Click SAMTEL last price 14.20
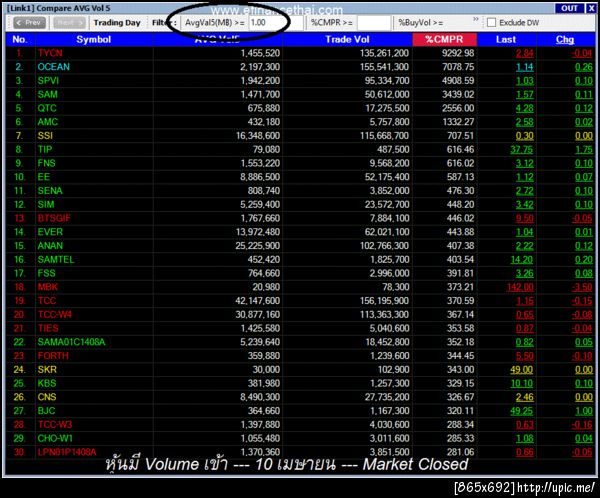The width and height of the screenshot is (600, 498). point(522,260)
